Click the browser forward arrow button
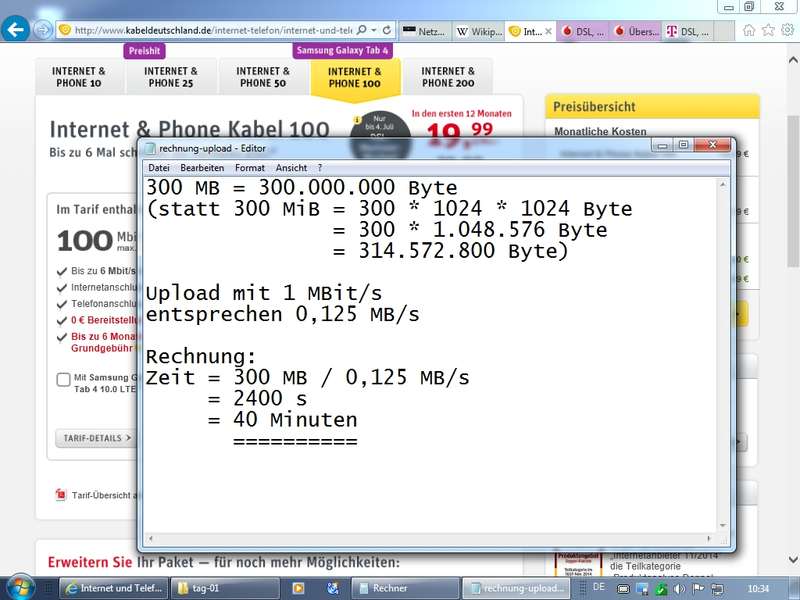Image resolution: width=800 pixels, height=600 pixels. pos(43,30)
